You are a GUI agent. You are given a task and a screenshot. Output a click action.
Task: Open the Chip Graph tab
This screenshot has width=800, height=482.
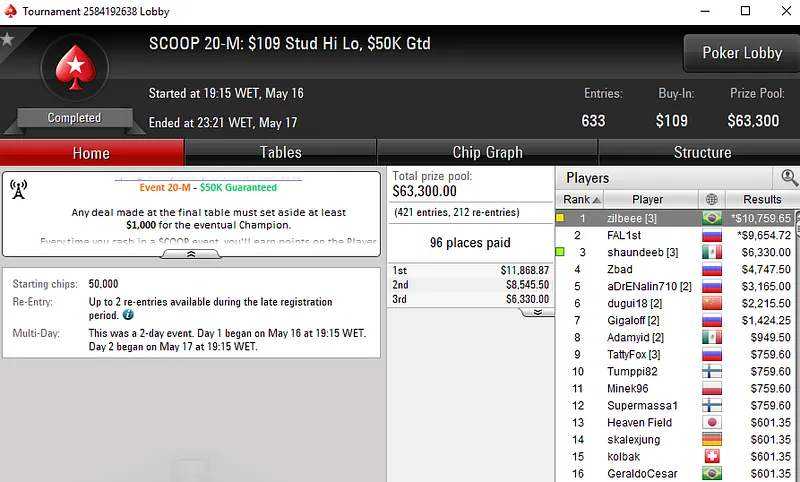[487, 153]
